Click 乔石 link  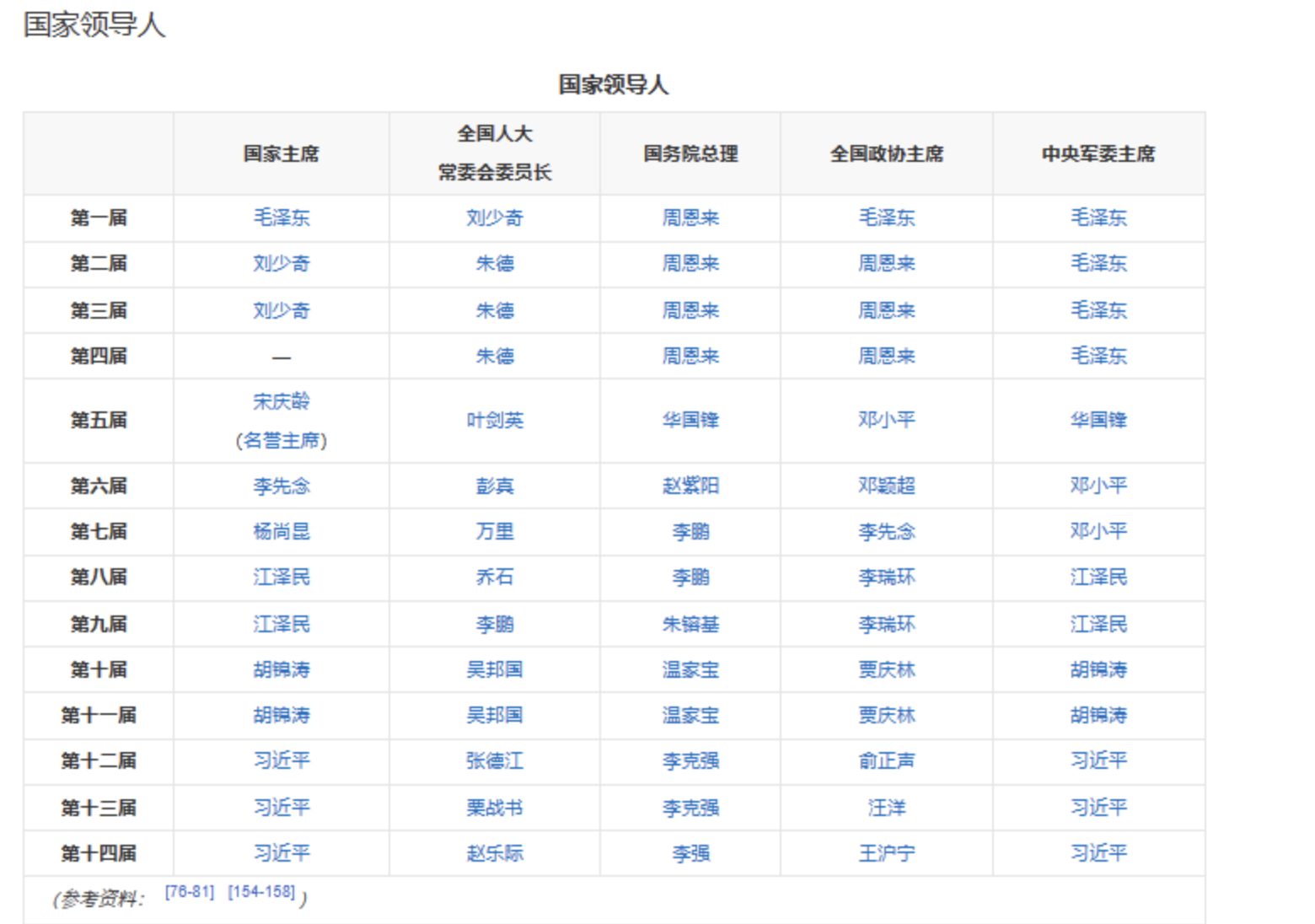[x=495, y=577]
